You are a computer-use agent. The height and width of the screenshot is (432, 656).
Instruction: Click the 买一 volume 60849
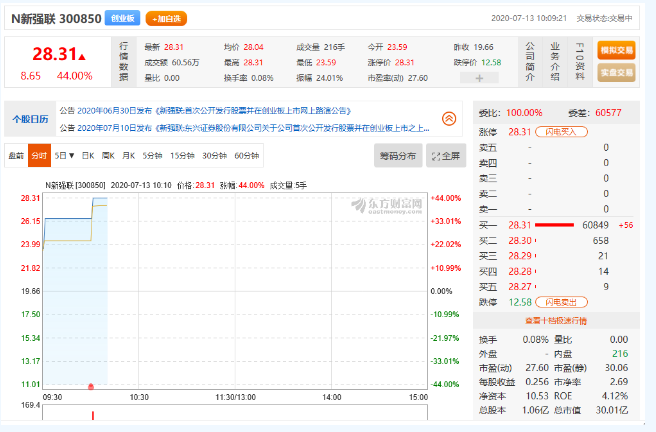595,225
